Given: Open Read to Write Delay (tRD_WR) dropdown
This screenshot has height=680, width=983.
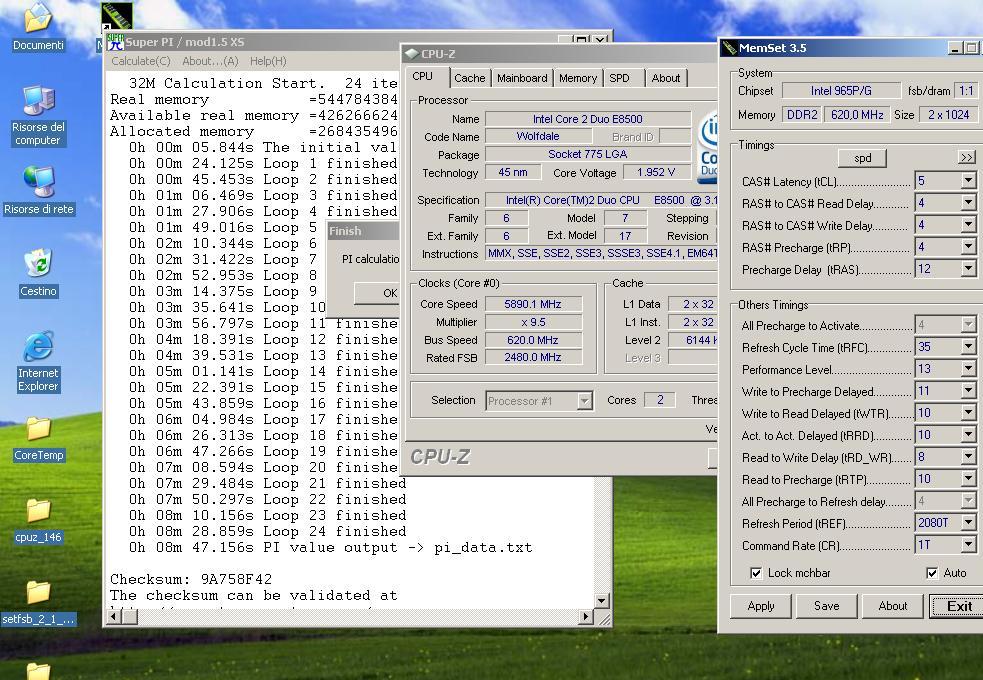Looking at the screenshot, I should point(968,457).
